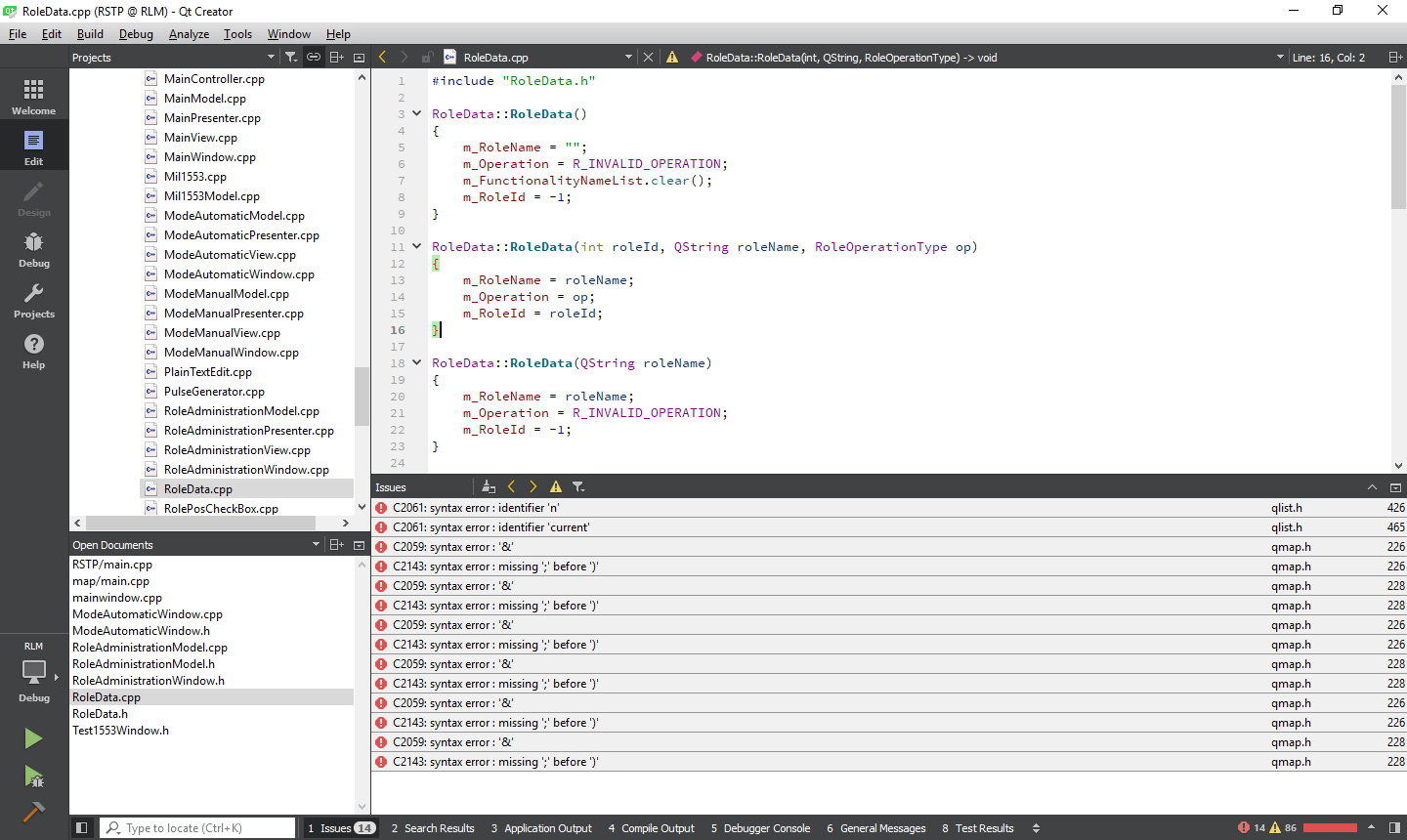
Task: Open the RoleData.cpp file dropdown
Action: click(628, 58)
